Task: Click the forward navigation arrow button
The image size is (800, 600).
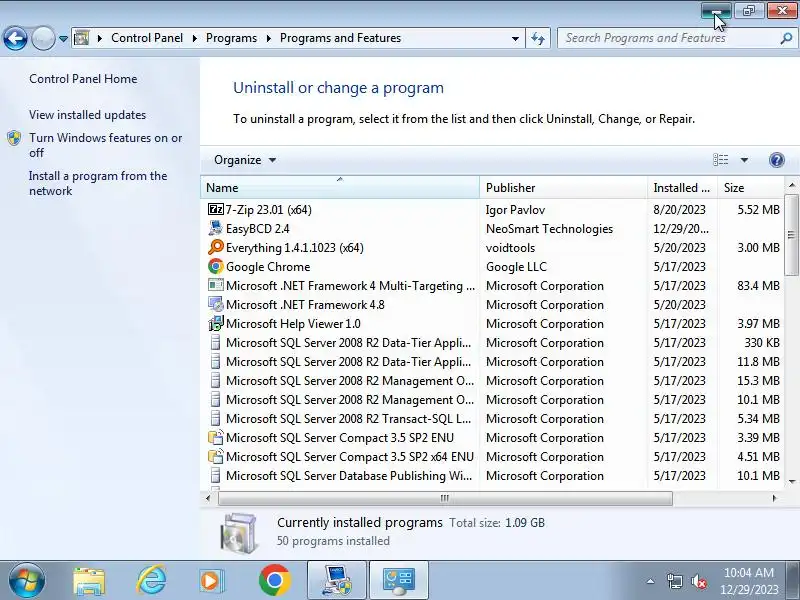Action: coord(43,38)
